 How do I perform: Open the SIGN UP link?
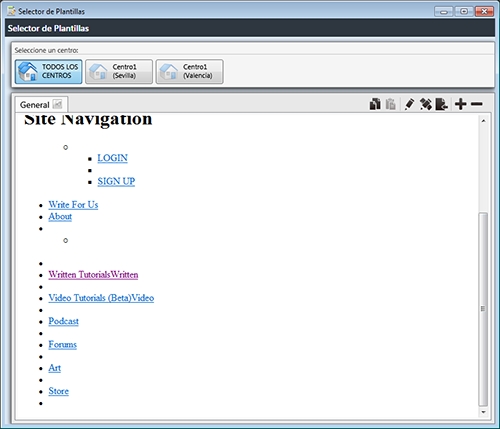pyautogui.click(x=116, y=181)
